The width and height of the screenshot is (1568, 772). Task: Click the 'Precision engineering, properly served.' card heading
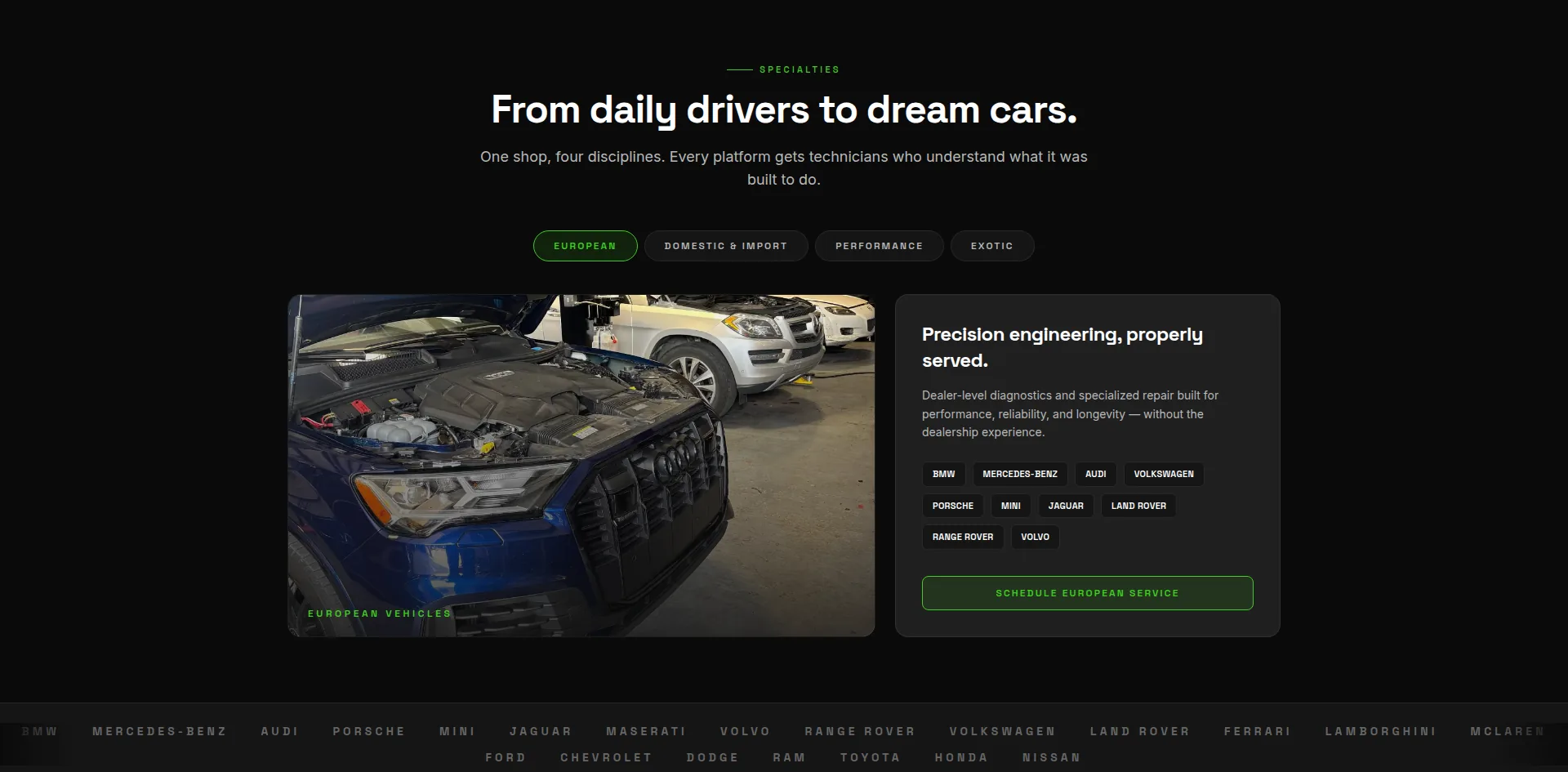(1062, 347)
